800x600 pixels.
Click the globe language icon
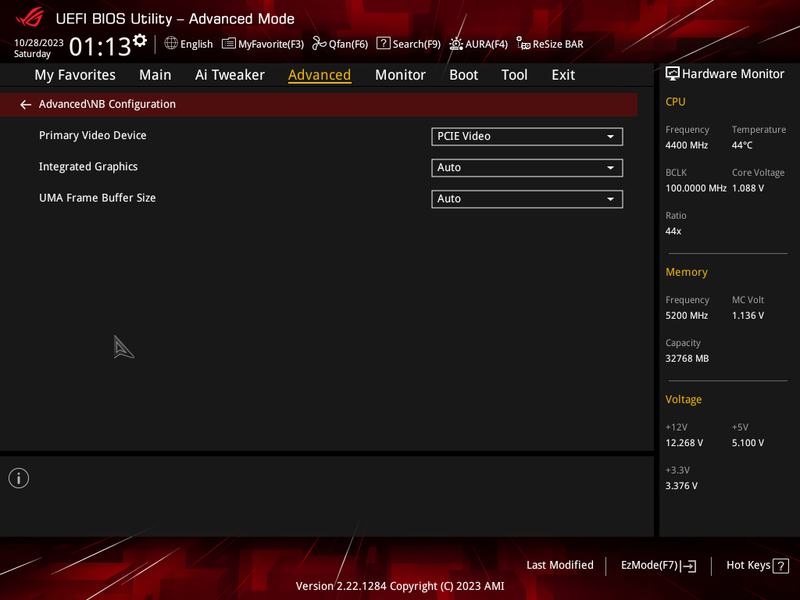pos(171,43)
